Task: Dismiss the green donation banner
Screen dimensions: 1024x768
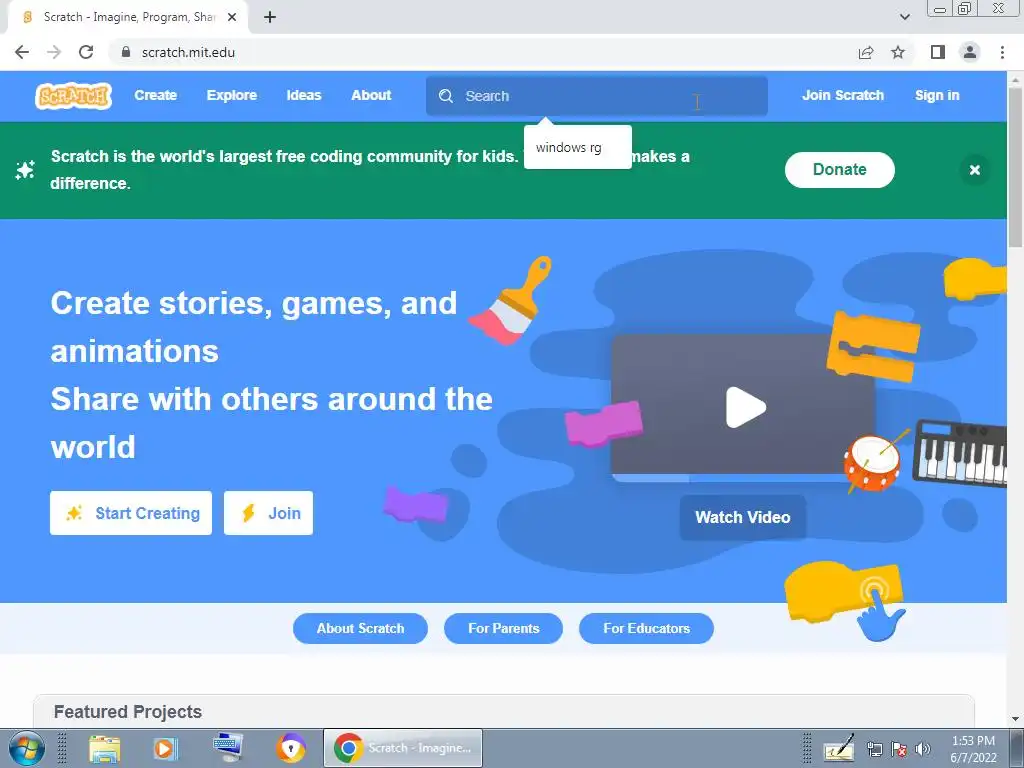Action: (x=974, y=170)
